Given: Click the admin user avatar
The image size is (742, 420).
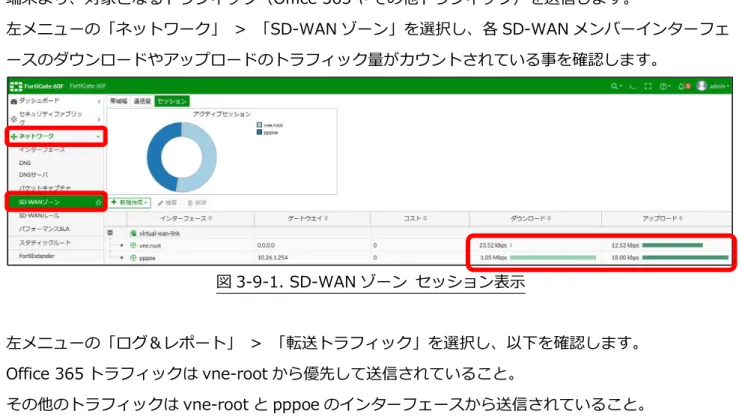Looking at the screenshot, I should pyautogui.click(x=702, y=86).
